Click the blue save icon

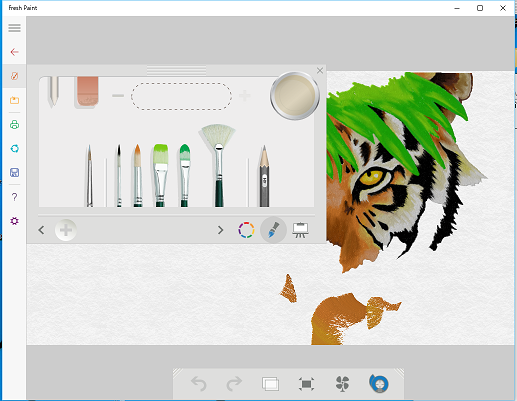(14, 173)
